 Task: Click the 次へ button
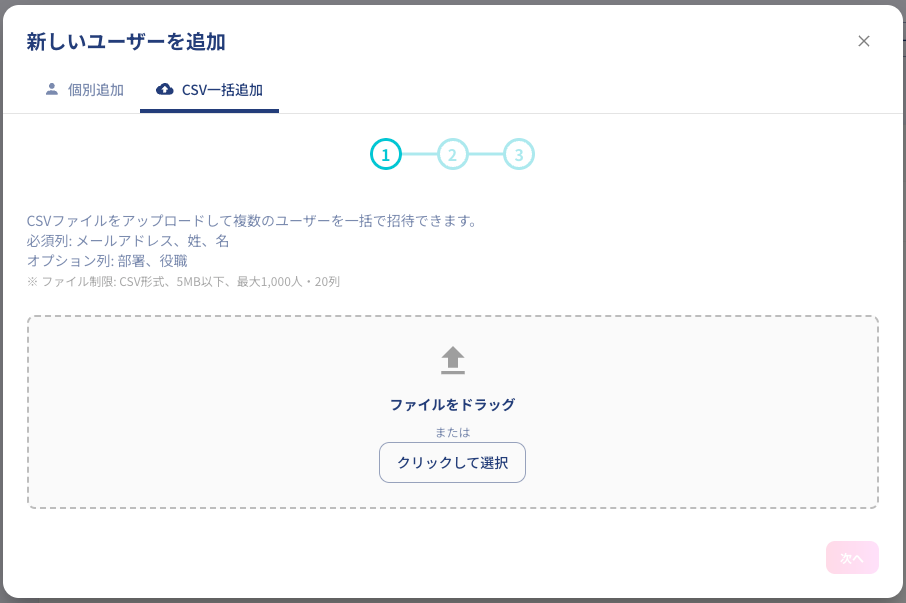tap(852, 558)
